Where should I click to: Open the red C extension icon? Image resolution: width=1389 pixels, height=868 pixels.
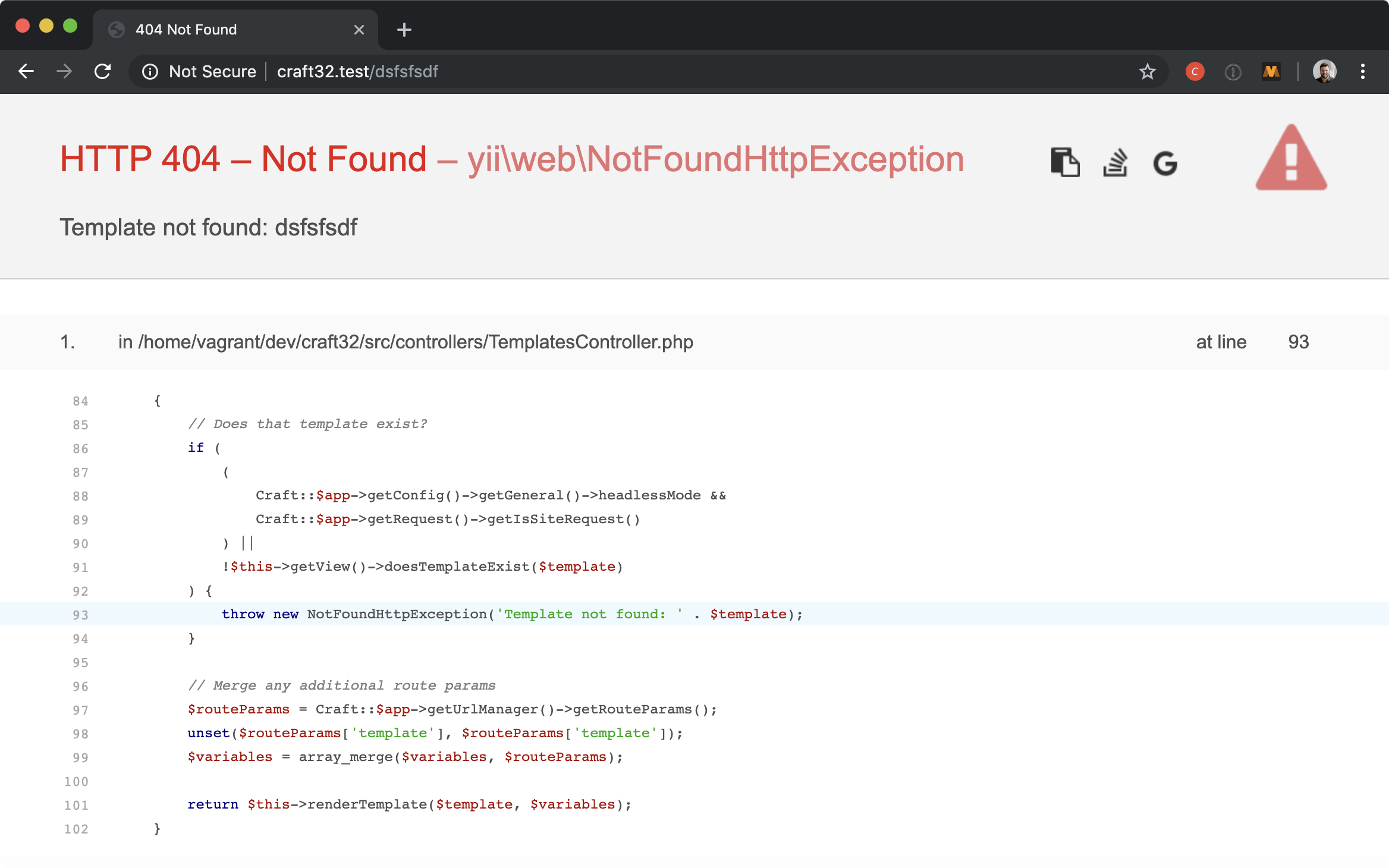[x=1195, y=72]
